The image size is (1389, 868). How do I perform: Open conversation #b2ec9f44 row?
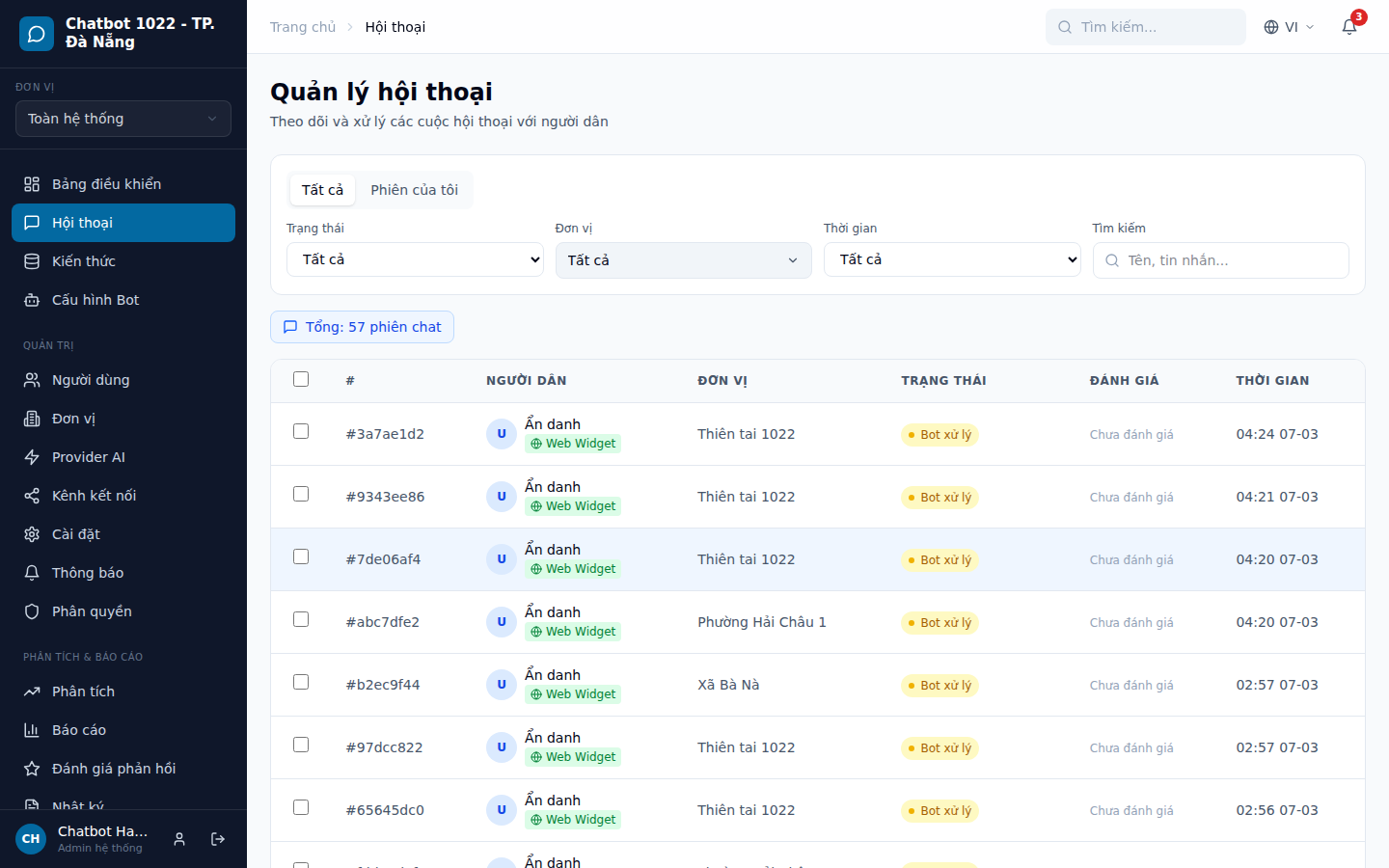383,685
